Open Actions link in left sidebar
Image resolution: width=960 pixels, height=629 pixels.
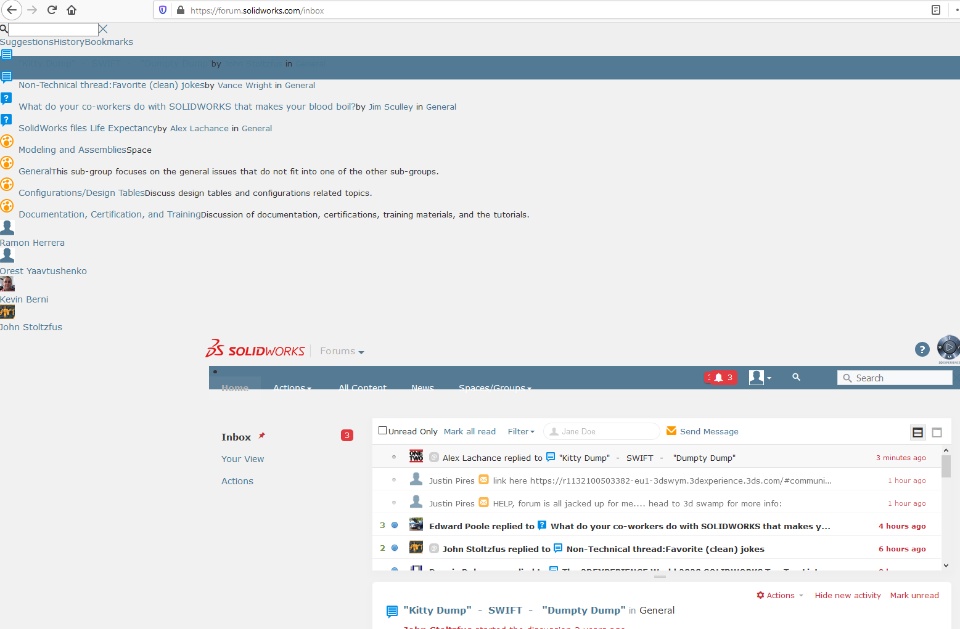[x=237, y=481]
